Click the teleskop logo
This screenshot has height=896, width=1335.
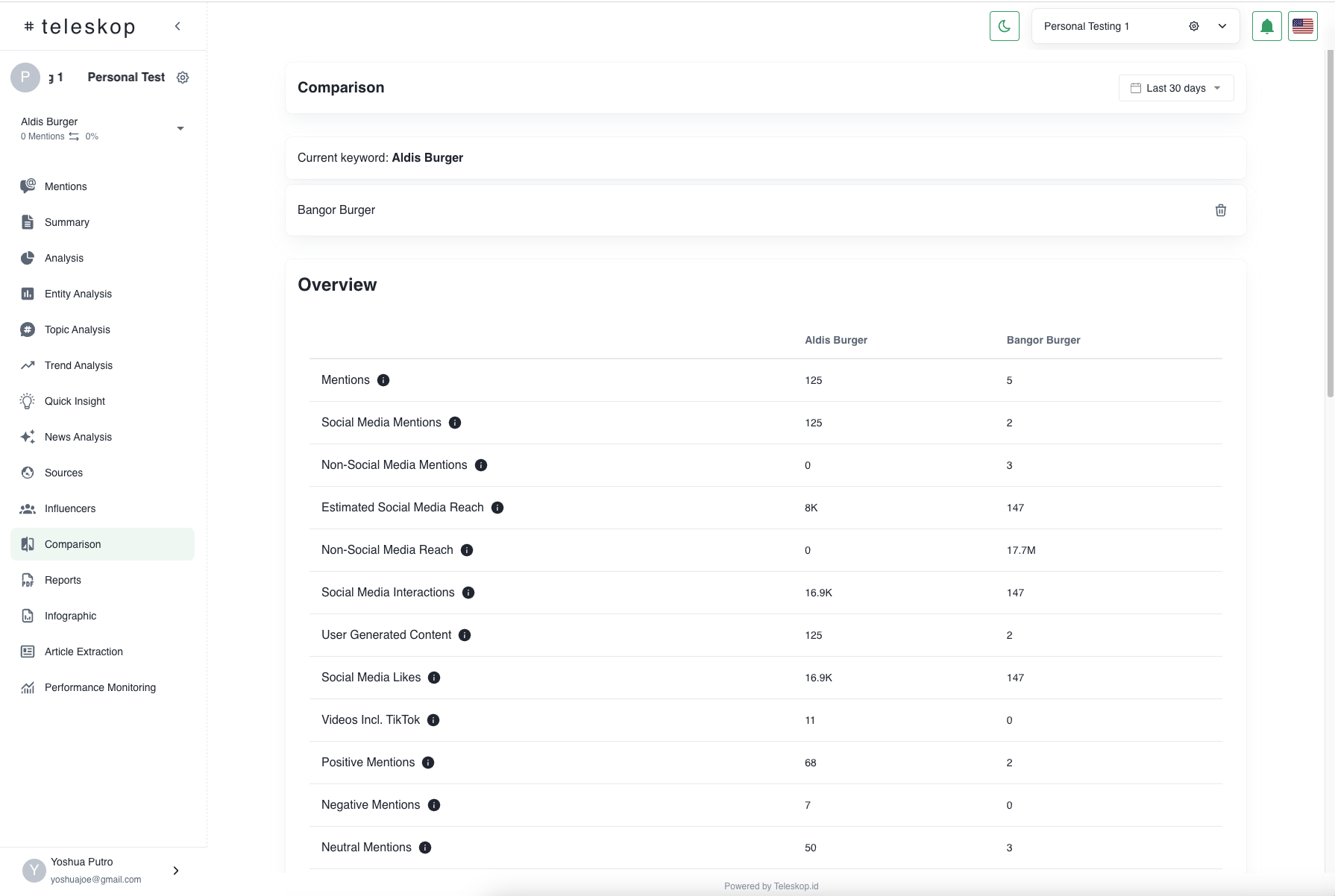pyautogui.click(x=79, y=27)
